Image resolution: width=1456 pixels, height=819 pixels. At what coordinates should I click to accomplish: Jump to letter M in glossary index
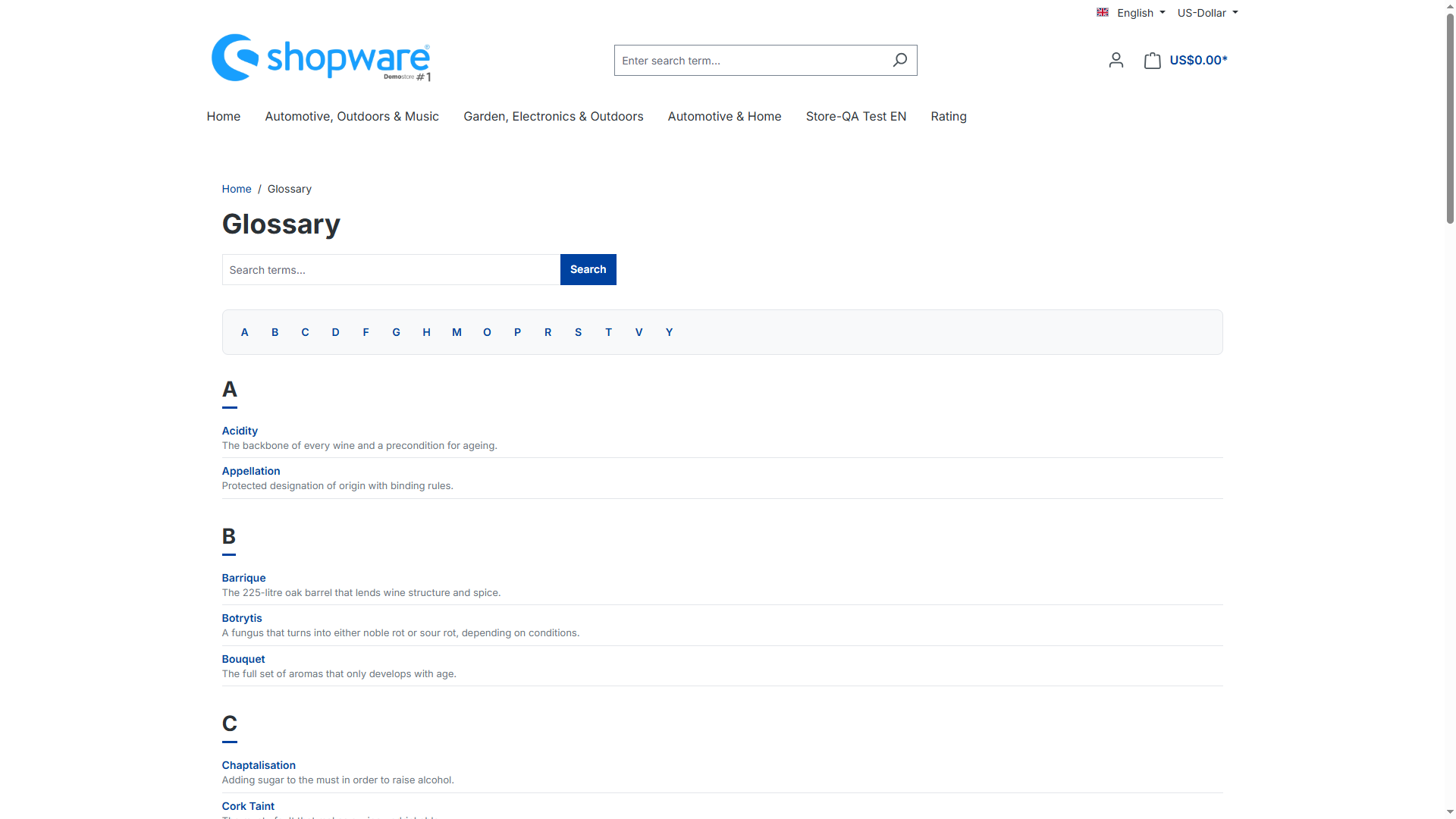pyautogui.click(x=457, y=332)
